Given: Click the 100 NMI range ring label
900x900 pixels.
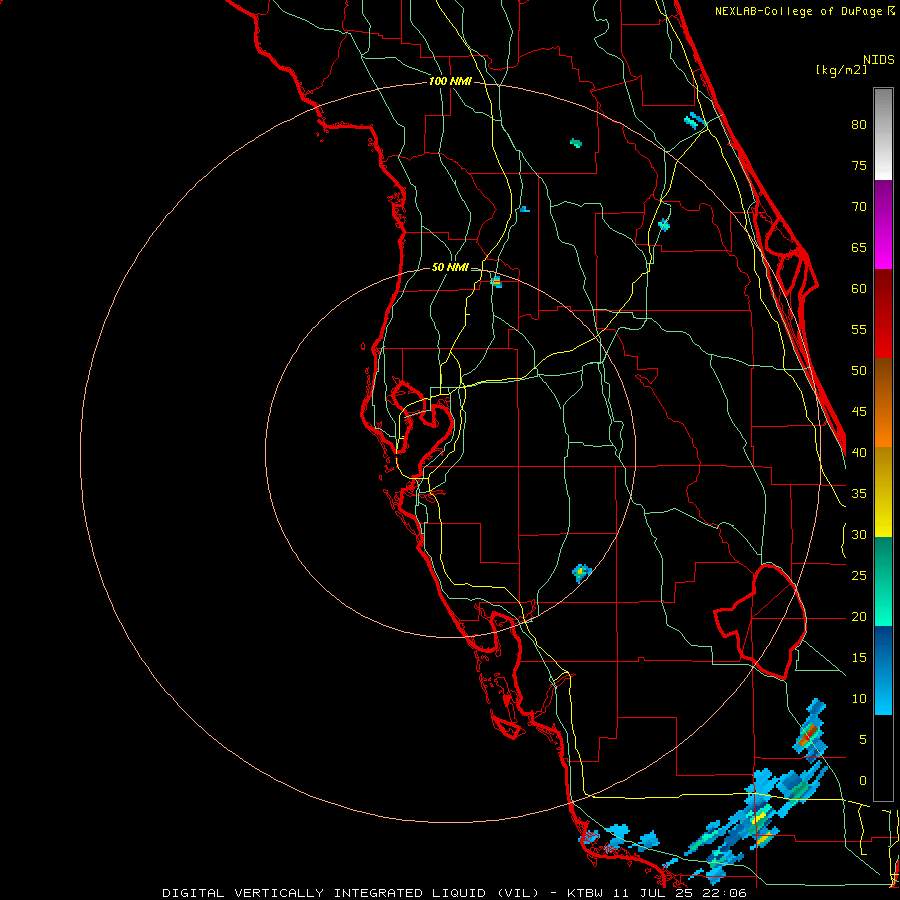Looking at the screenshot, I should 450,82.
